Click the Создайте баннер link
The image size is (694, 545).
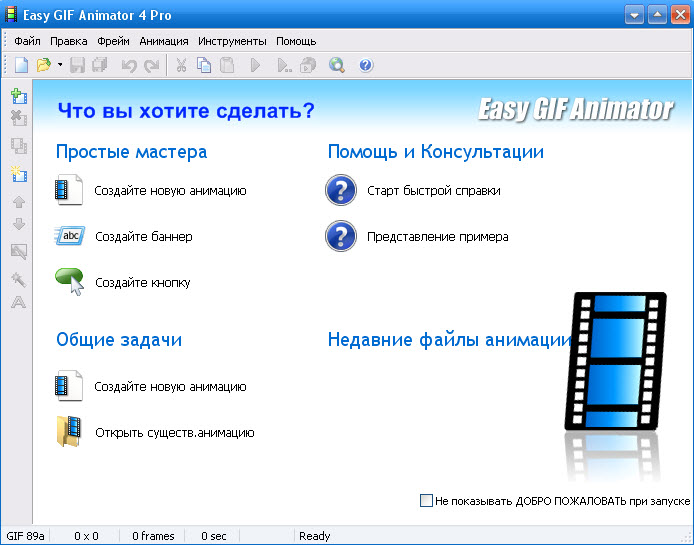(144, 237)
